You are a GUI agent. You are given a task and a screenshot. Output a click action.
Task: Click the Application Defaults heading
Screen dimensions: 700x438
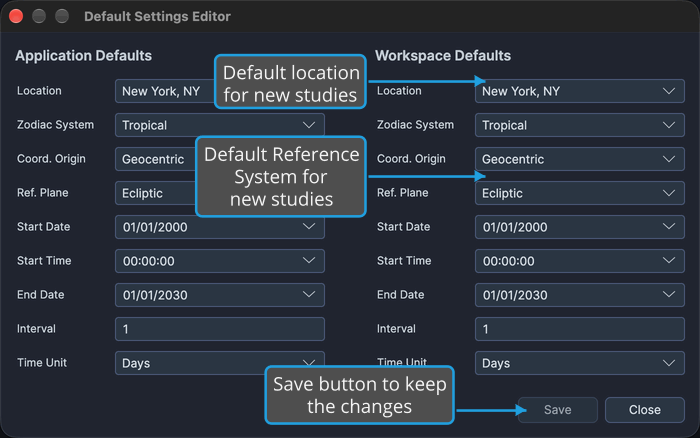(x=83, y=56)
